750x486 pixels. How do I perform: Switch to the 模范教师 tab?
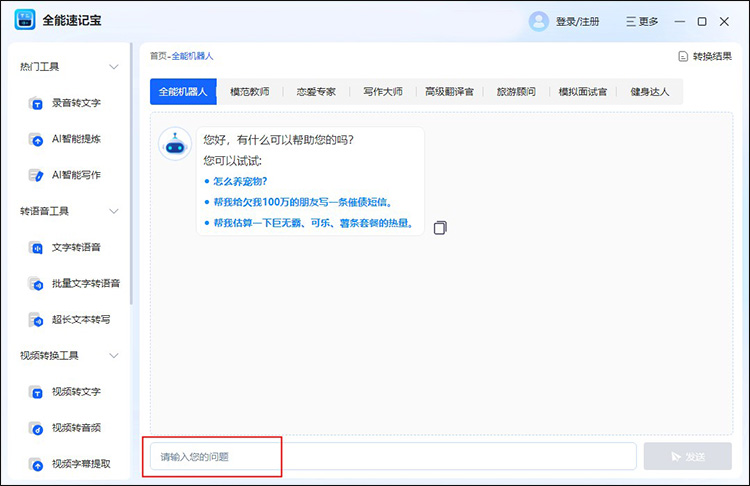coord(249,92)
